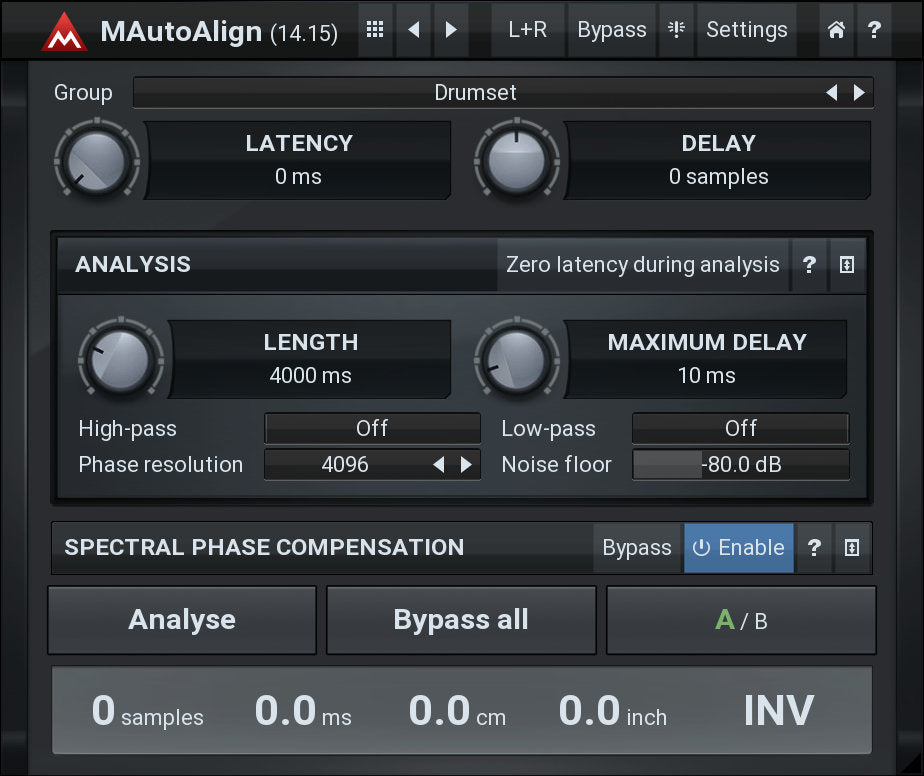
Task: Click the Noise floor slider
Action: [740, 465]
